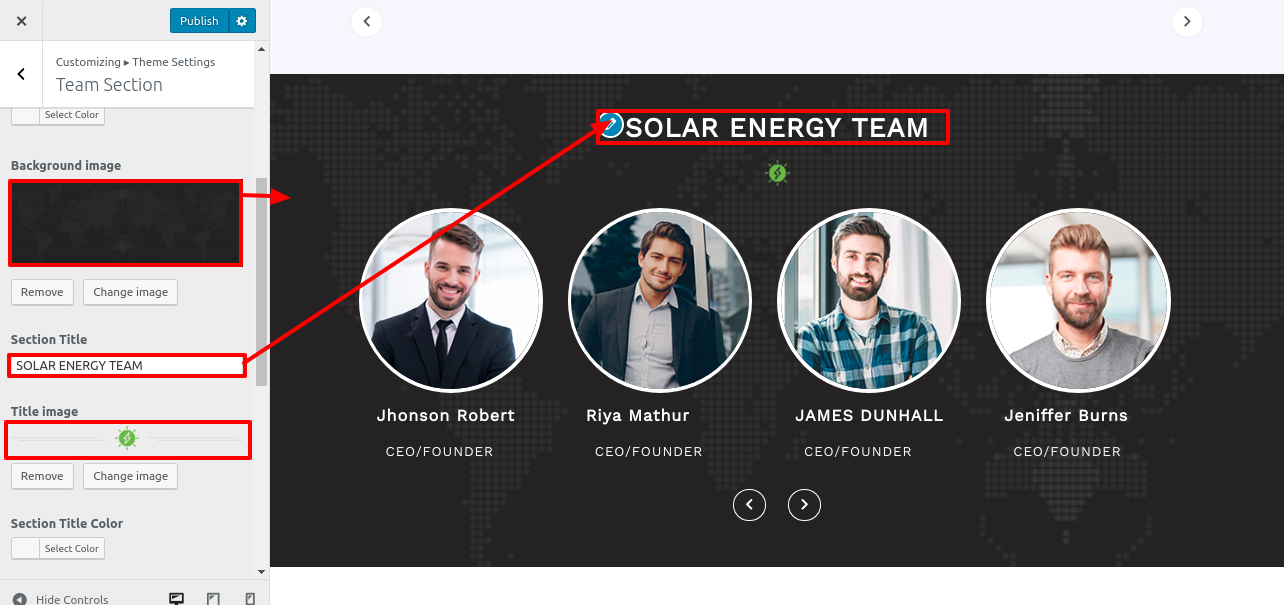This screenshot has height=605, width=1284.
Task: Select the background image thumbnail
Action: [125, 223]
